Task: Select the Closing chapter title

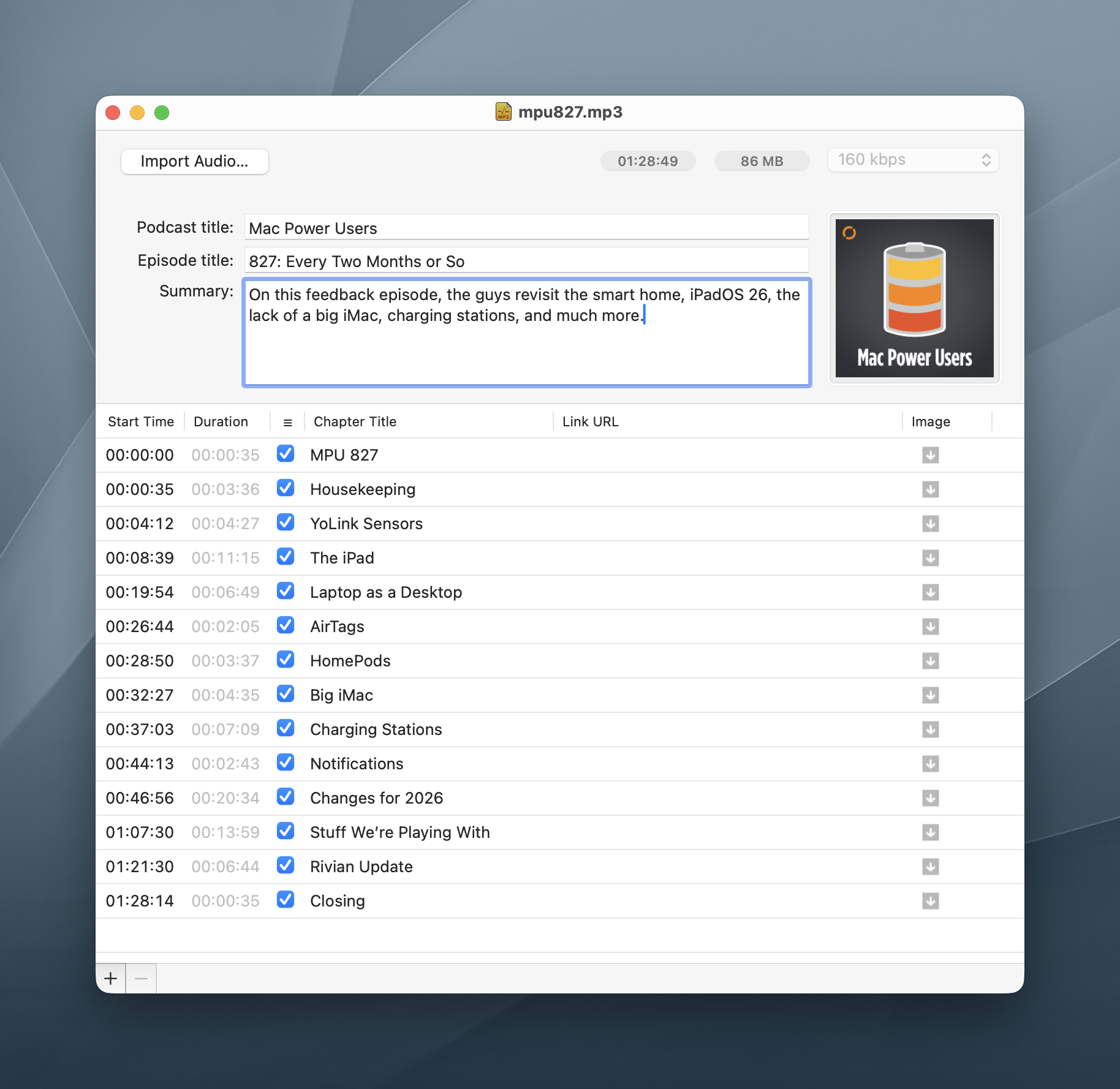Action: tap(338, 901)
